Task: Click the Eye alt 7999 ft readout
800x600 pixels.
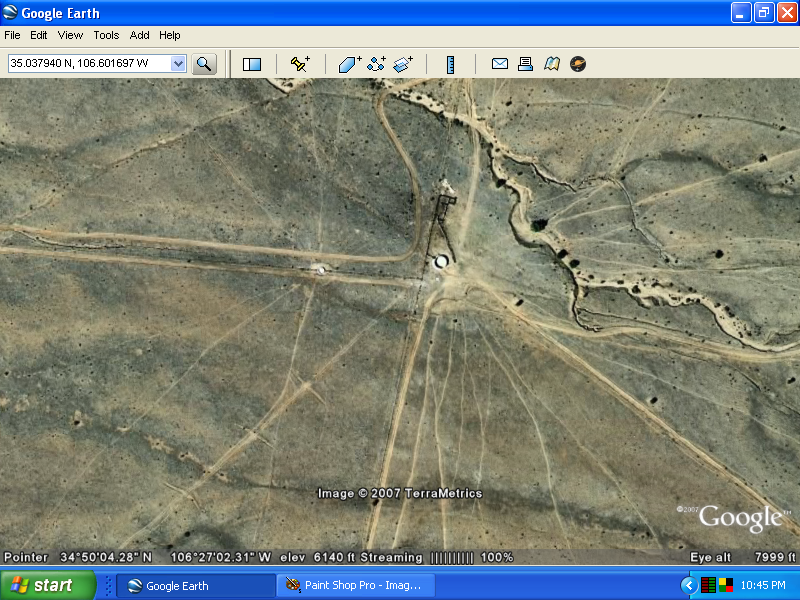Action: [742, 557]
